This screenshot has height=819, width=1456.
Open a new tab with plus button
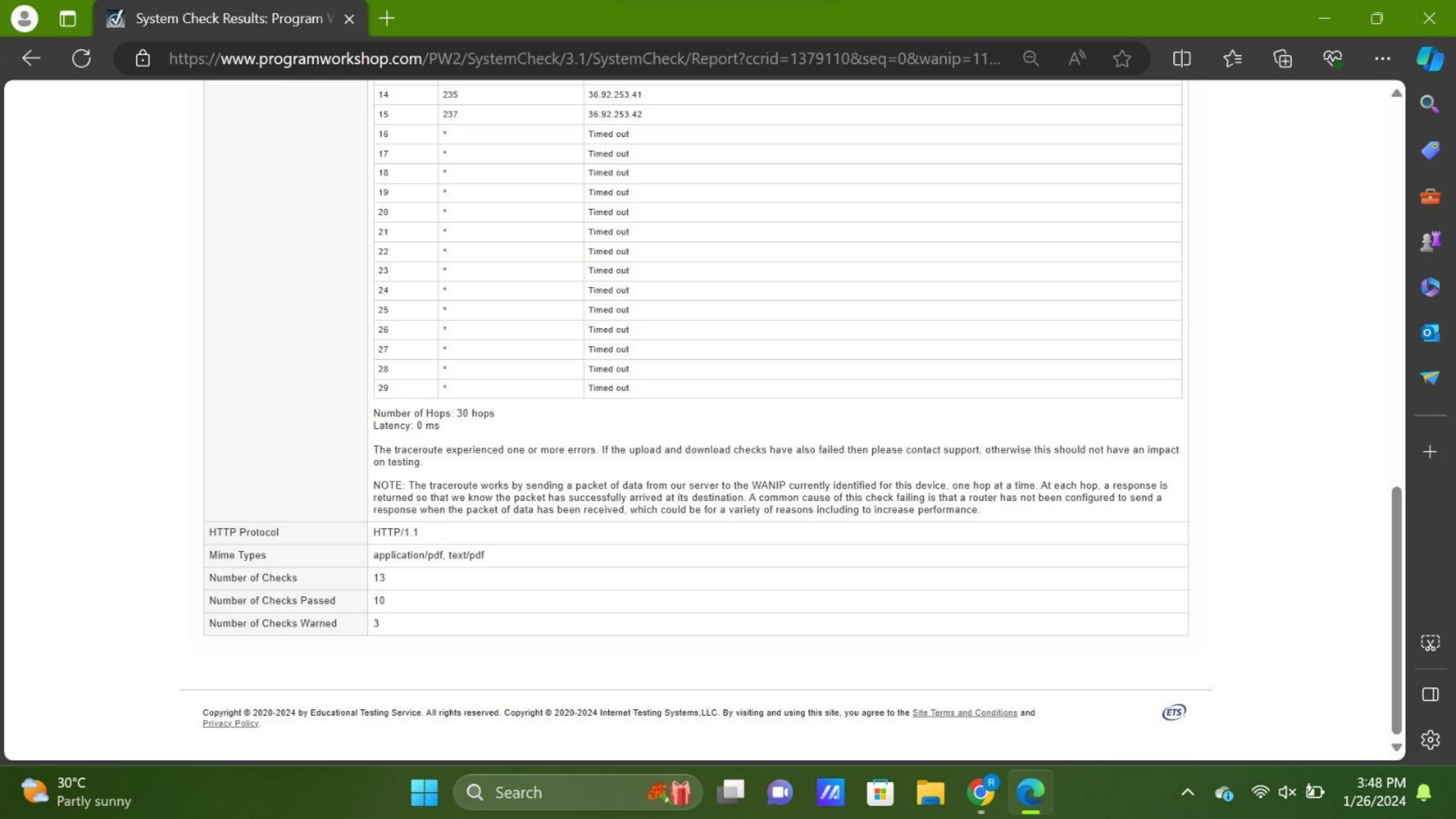tap(387, 19)
